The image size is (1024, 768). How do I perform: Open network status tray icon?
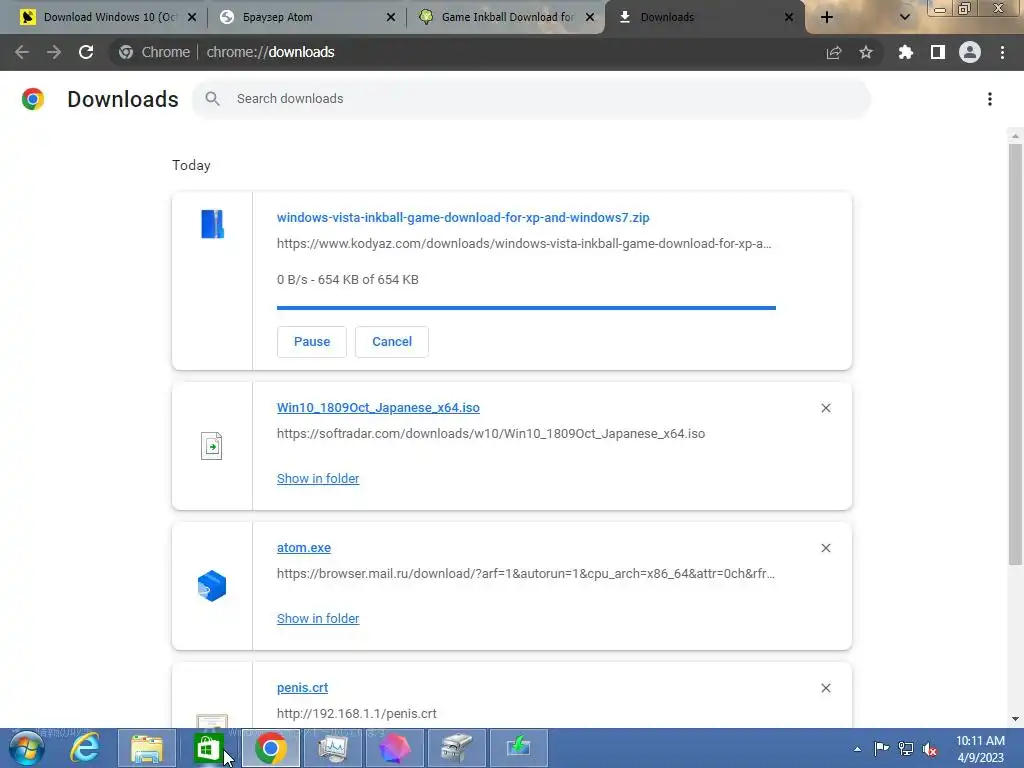(906, 748)
